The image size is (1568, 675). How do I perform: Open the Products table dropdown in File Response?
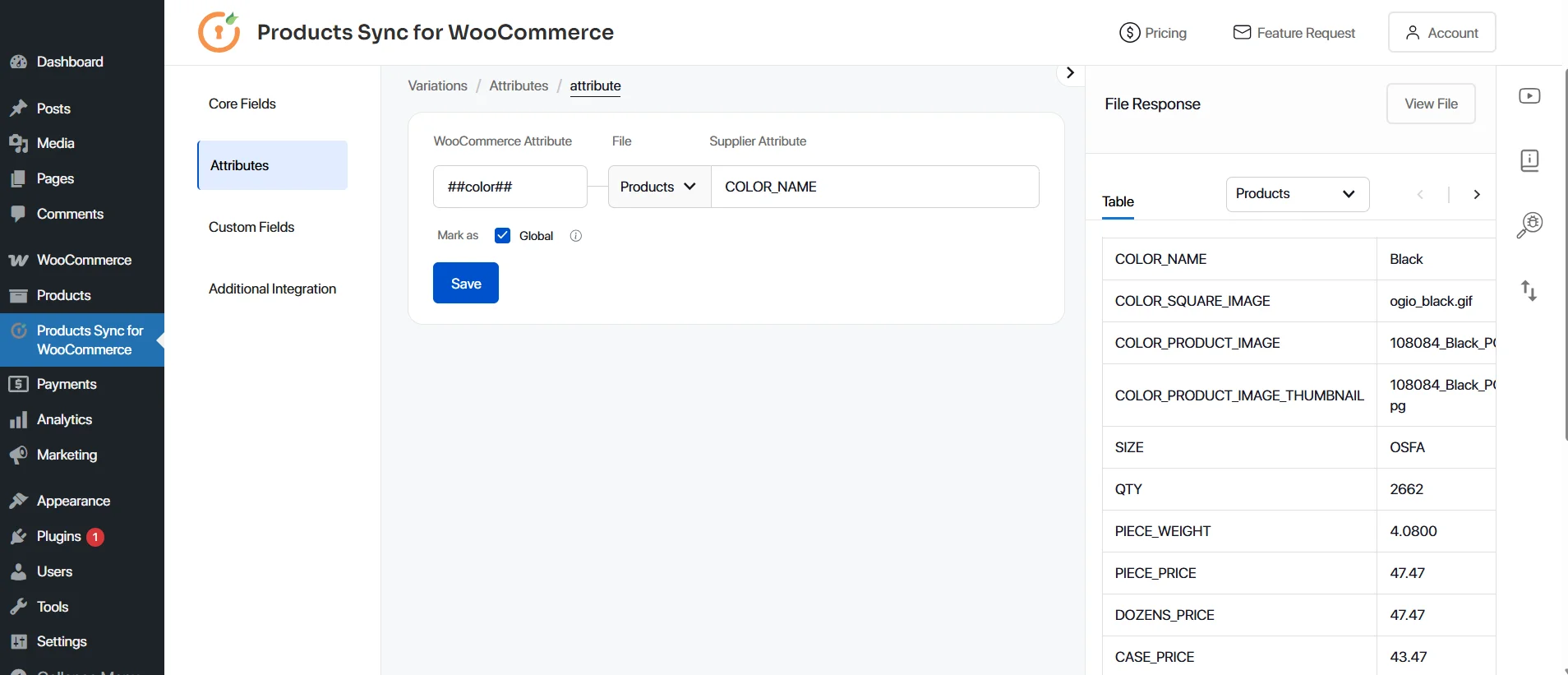1298,194
